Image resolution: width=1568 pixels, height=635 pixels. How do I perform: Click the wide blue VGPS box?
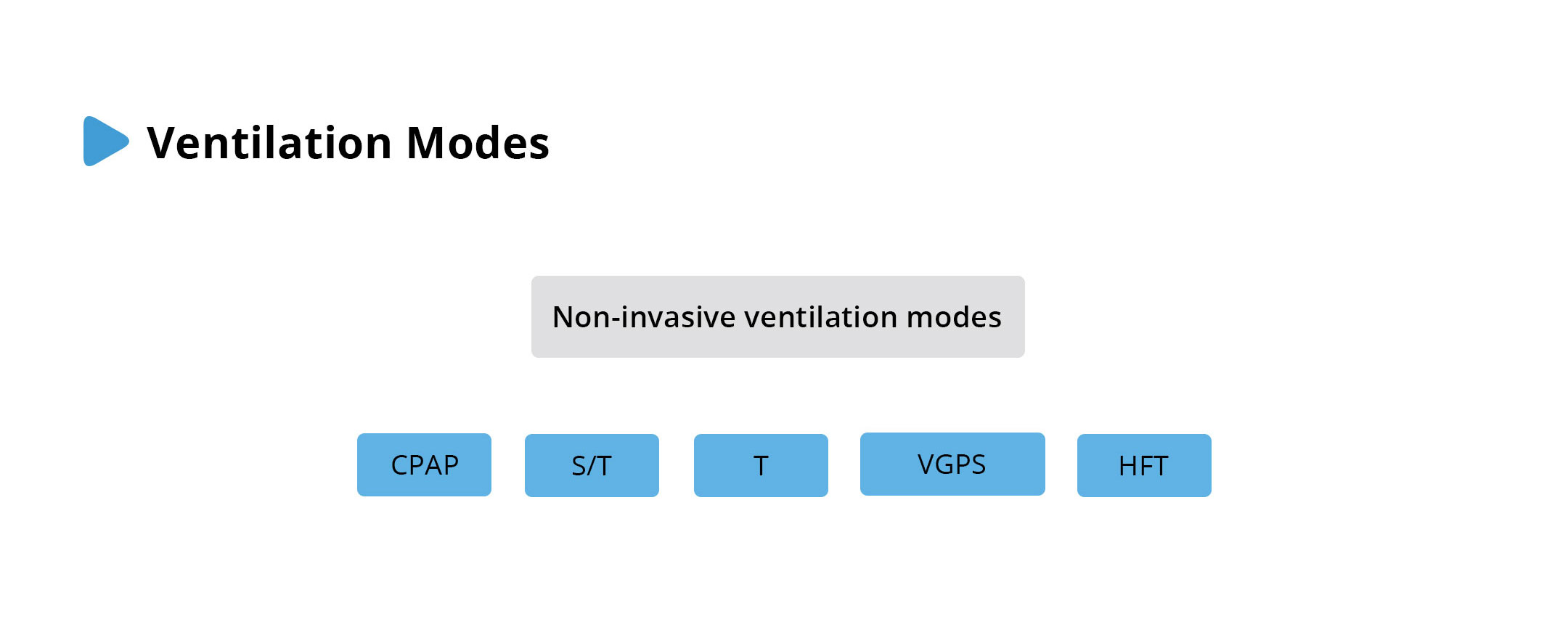[952, 464]
